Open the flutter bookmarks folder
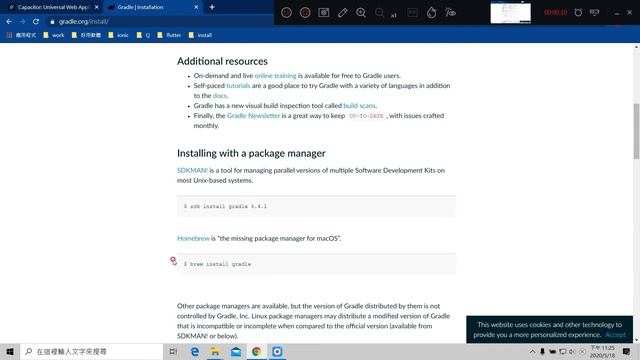Screen dimensions: 640x360 (169, 36)
